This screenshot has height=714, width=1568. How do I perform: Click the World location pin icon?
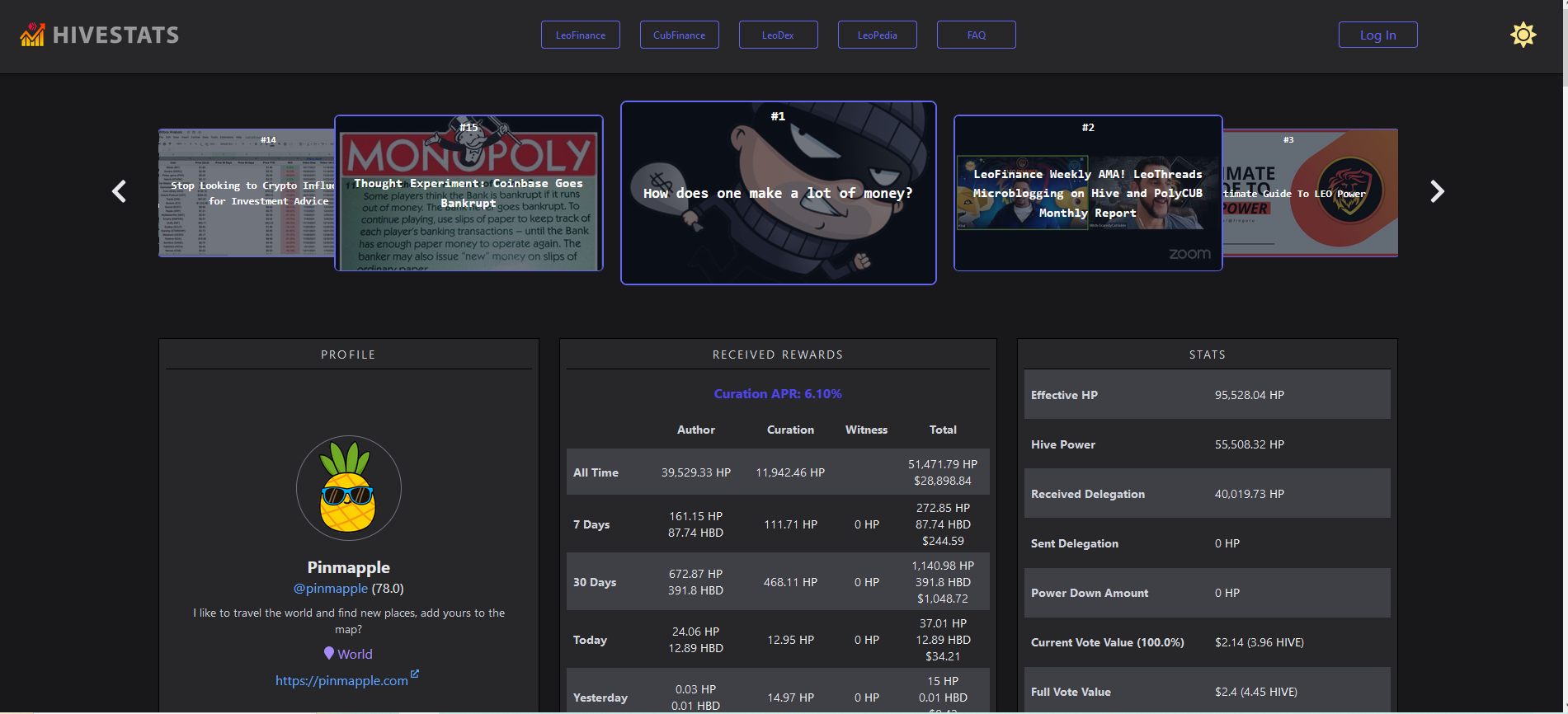pyautogui.click(x=329, y=653)
